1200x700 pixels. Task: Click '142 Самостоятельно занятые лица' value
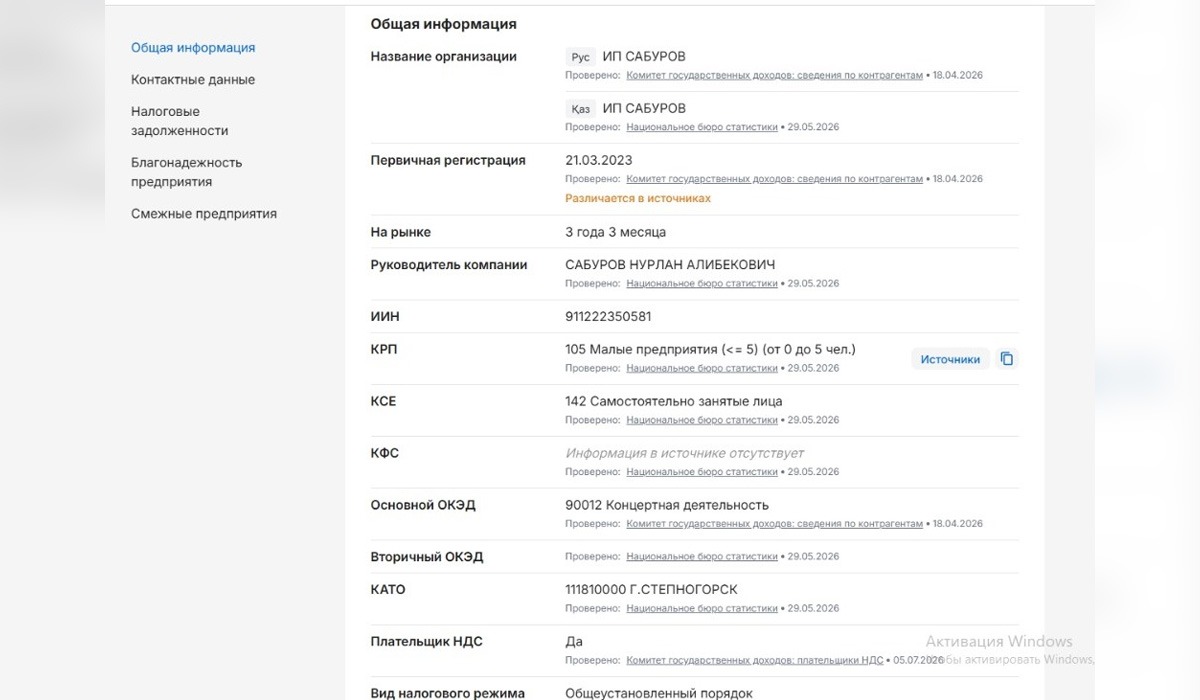[674, 401]
